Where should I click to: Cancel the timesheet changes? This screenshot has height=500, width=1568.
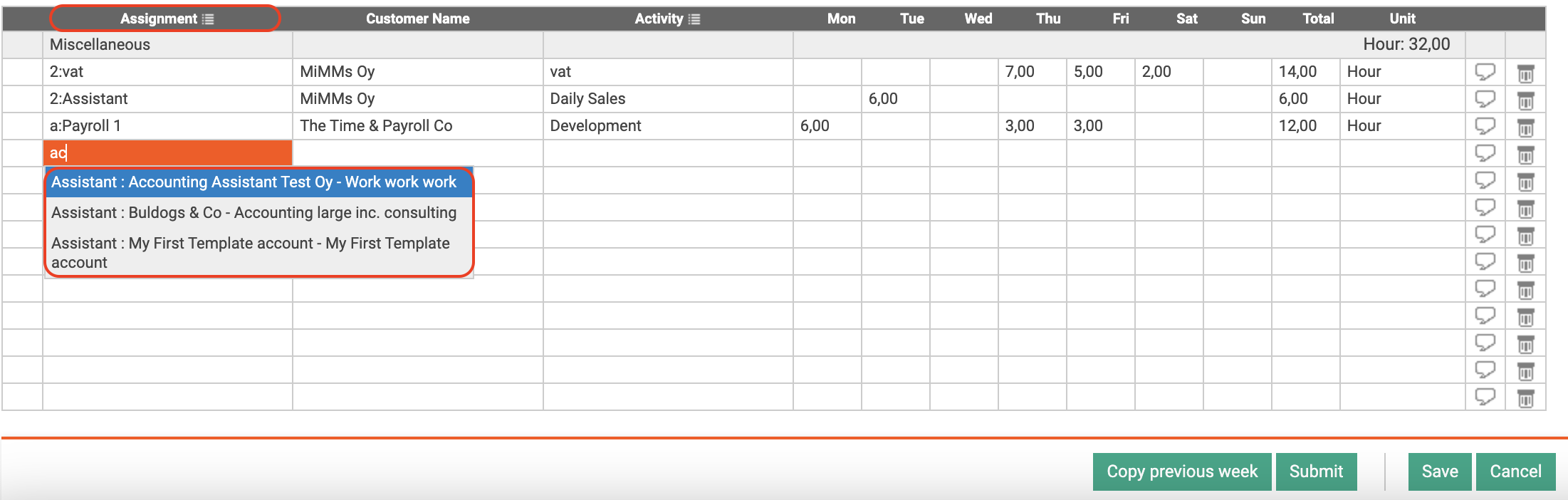pyautogui.click(x=1515, y=472)
